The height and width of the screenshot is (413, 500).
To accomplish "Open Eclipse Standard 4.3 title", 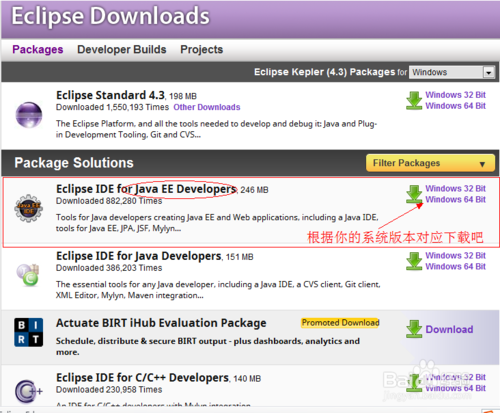I will coord(110,95).
